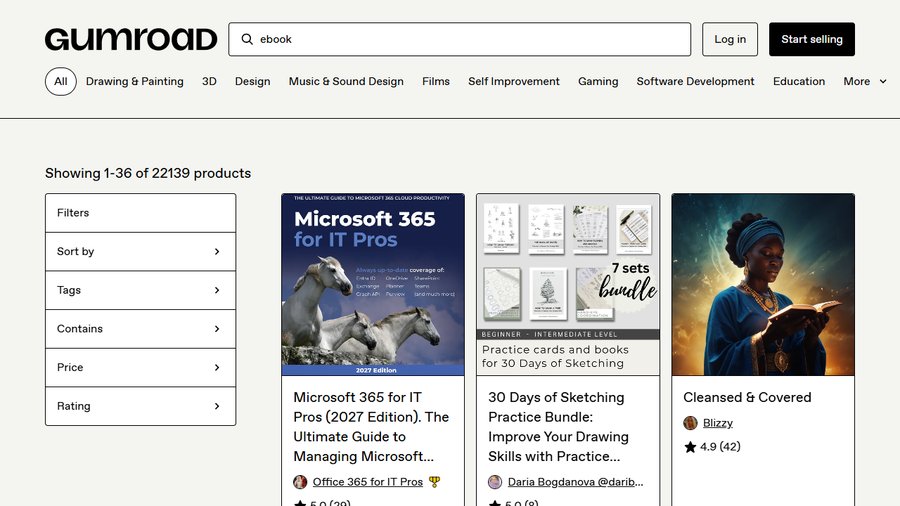Viewport: 900px width, 506px height.
Task: Click the Daria Bogdanova seller avatar
Action: coord(495,482)
